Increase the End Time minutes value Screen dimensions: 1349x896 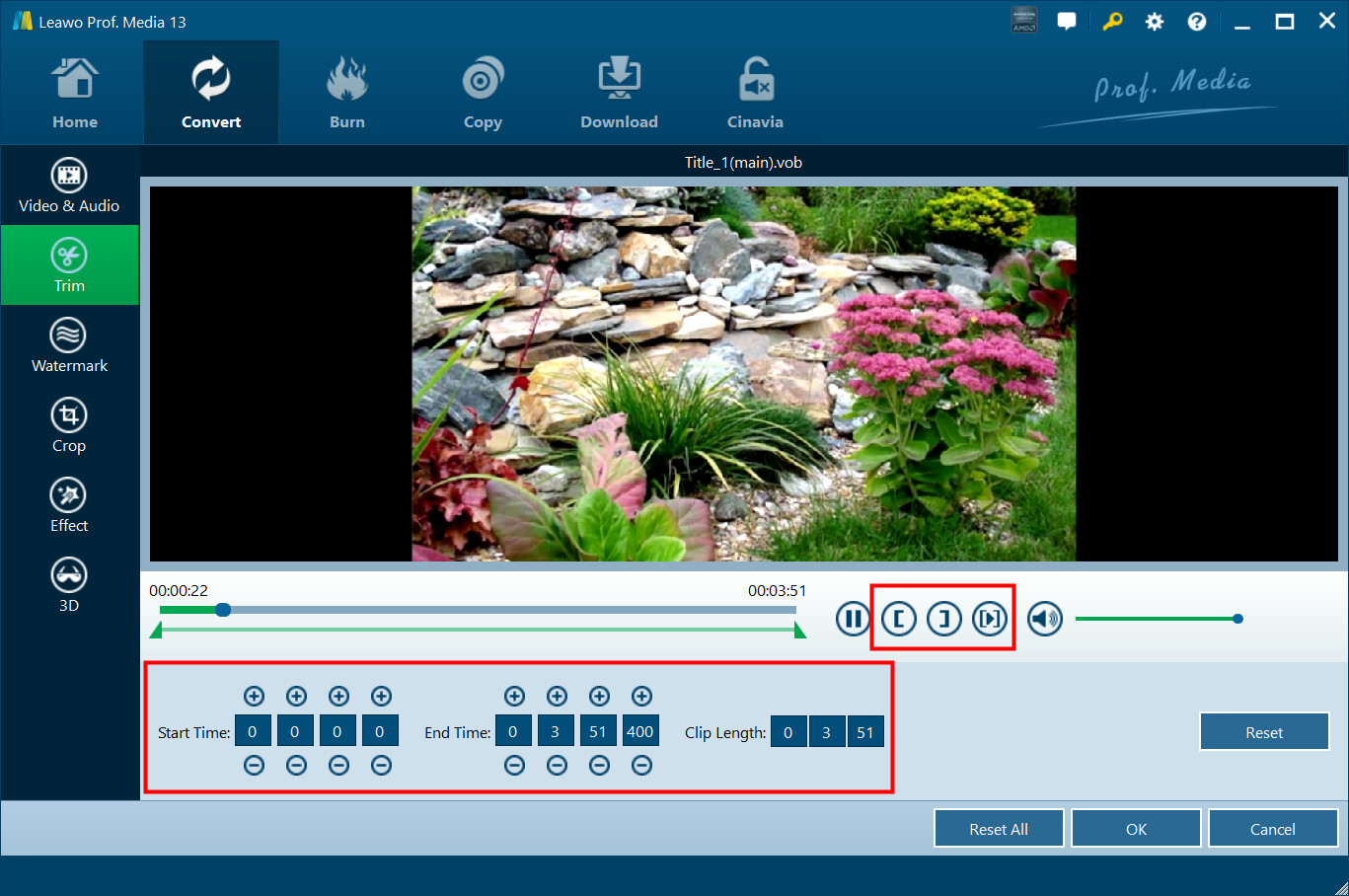(557, 697)
